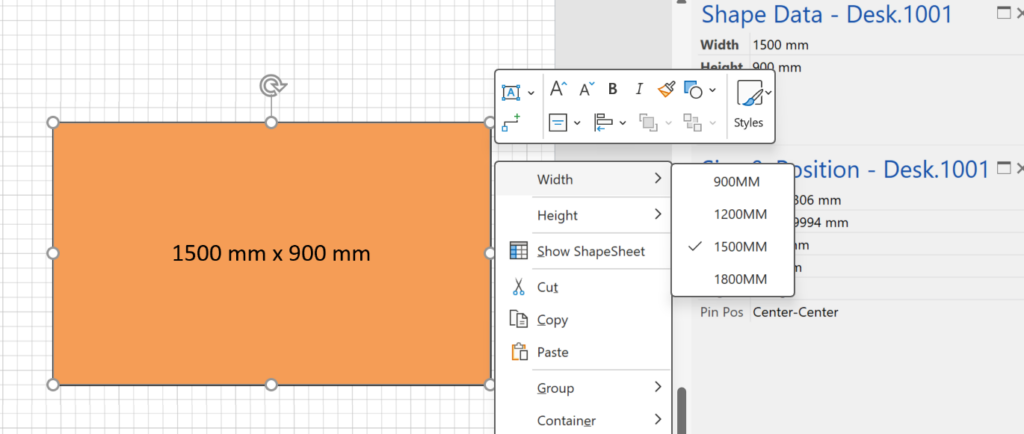The width and height of the screenshot is (1024, 434).
Task: Click the bottom-middle selection handle of shape
Action: (272, 384)
